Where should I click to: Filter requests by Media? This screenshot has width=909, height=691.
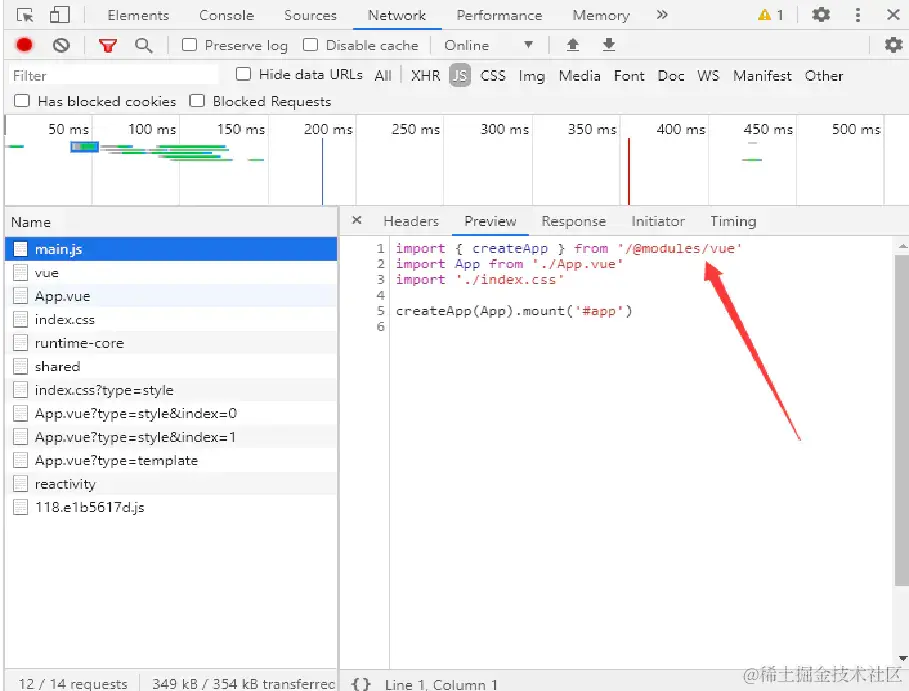pos(579,75)
